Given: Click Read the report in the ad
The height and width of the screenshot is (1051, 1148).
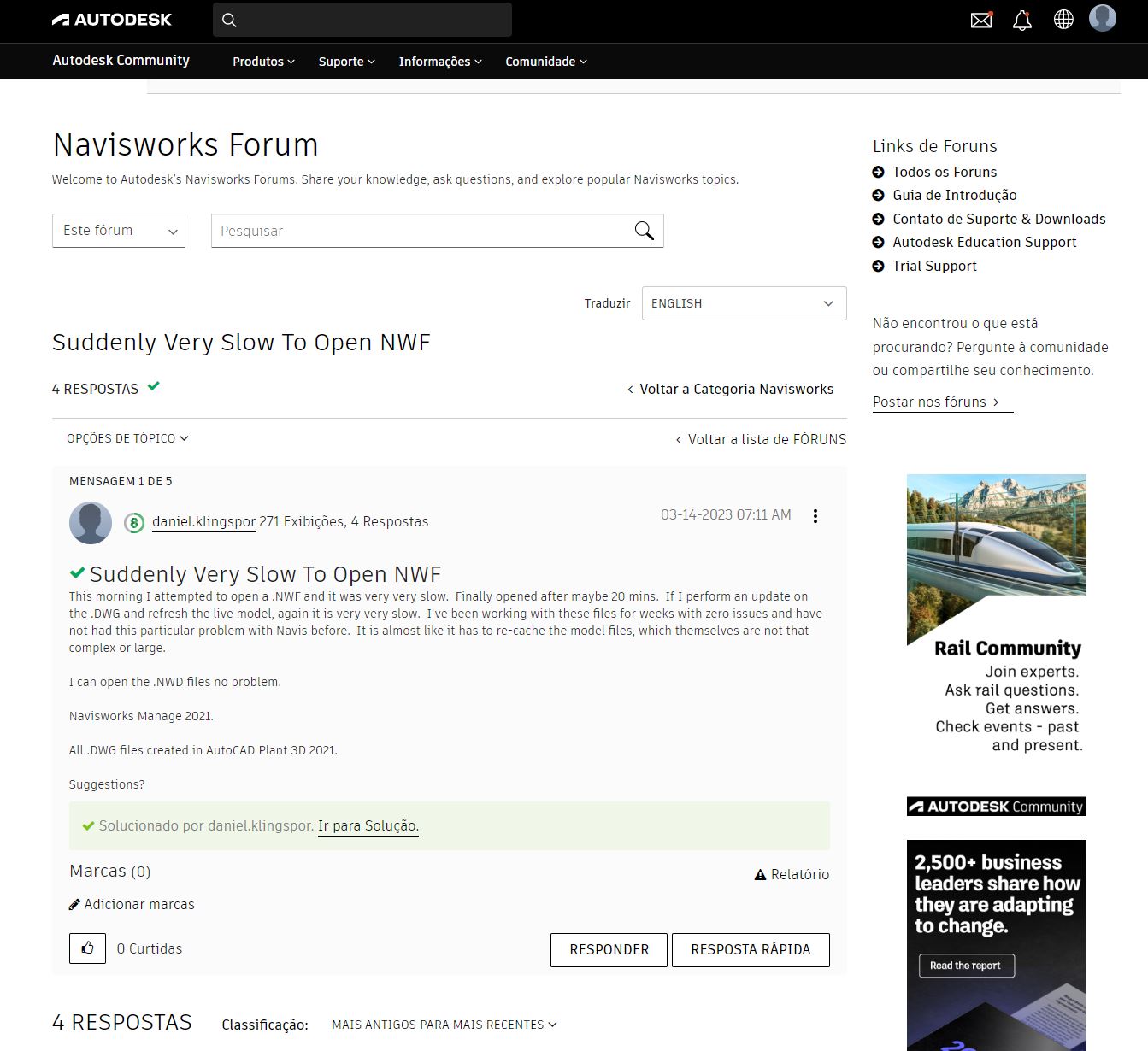Looking at the screenshot, I should (965, 965).
